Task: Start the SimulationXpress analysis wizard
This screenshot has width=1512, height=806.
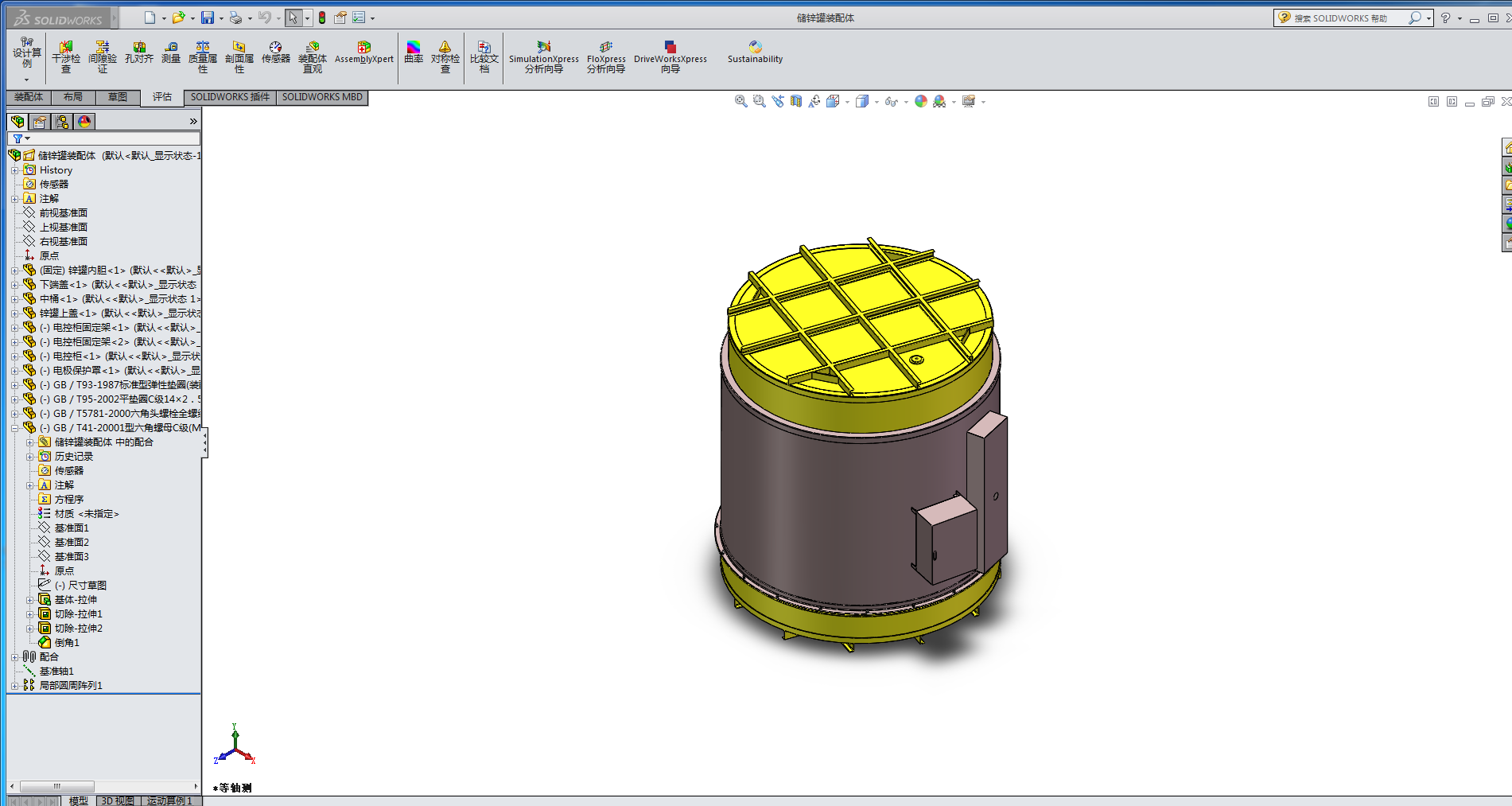Action: [x=544, y=56]
